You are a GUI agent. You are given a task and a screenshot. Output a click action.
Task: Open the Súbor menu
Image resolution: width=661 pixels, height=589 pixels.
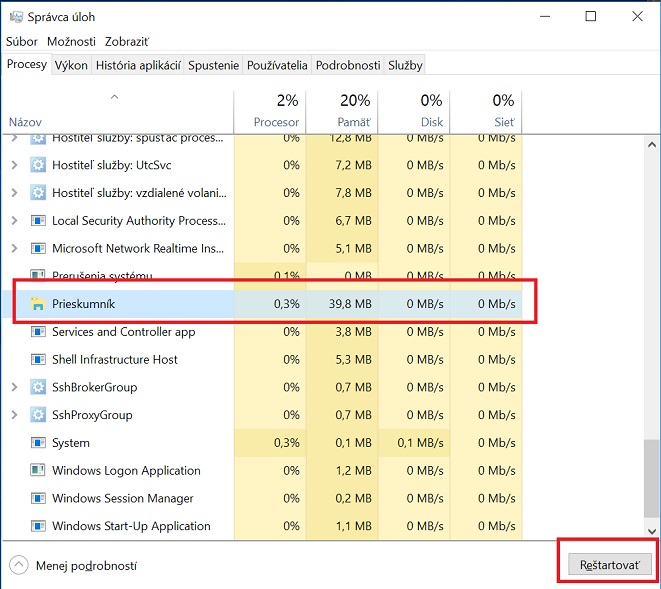[21, 41]
